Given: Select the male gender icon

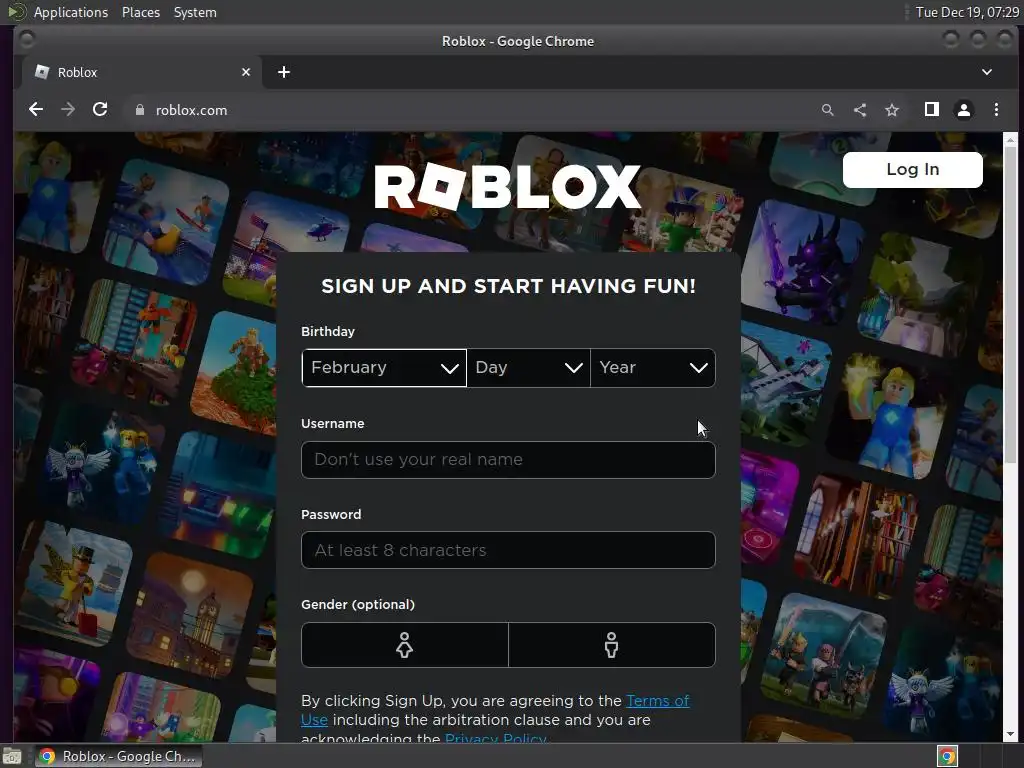Looking at the screenshot, I should 611,645.
